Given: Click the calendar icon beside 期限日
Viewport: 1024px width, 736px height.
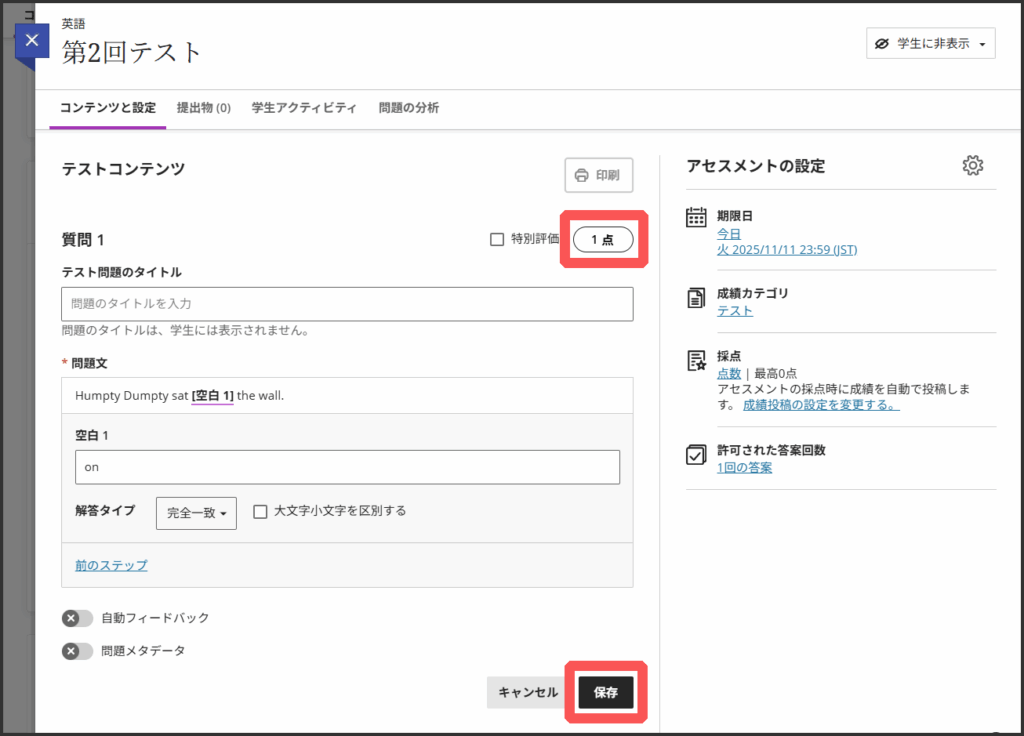Looking at the screenshot, I should coord(696,218).
